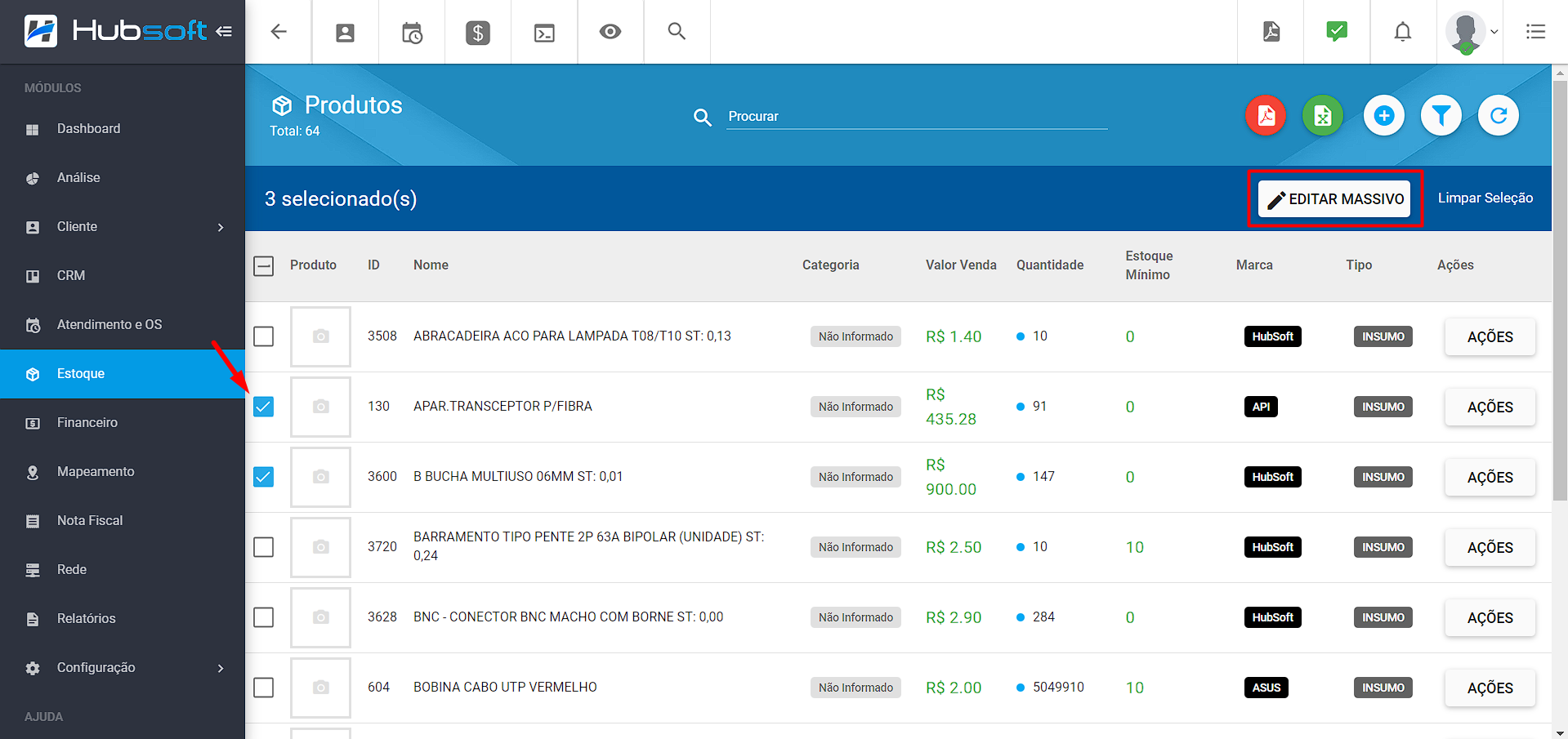Select the Estoque module
The height and width of the screenshot is (739, 1568).
point(123,374)
